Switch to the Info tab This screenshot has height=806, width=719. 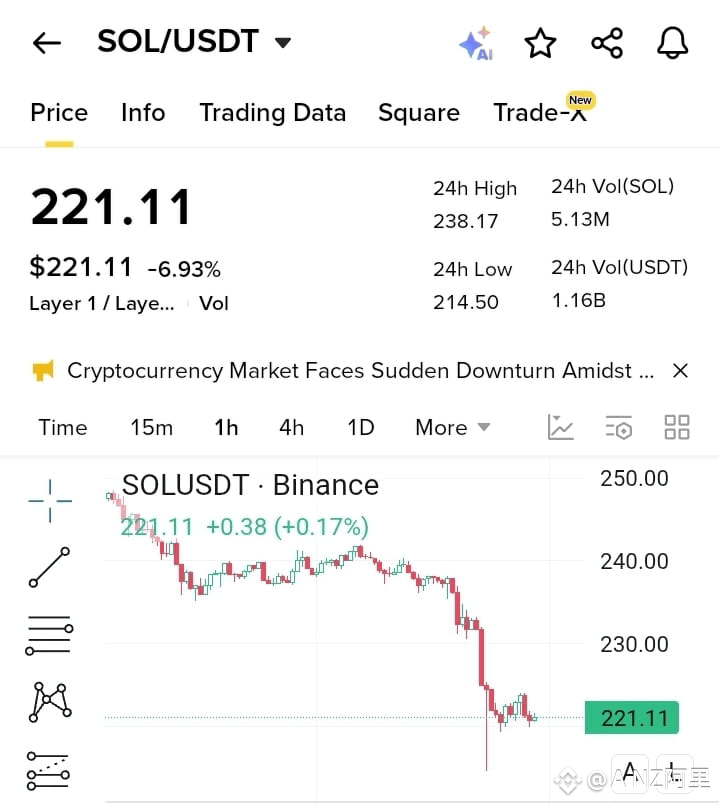click(x=143, y=113)
